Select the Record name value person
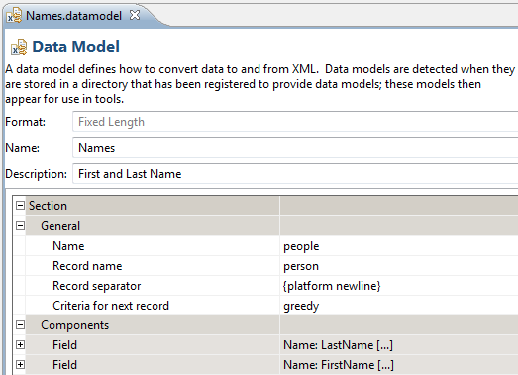518x375 pixels. tap(301, 266)
